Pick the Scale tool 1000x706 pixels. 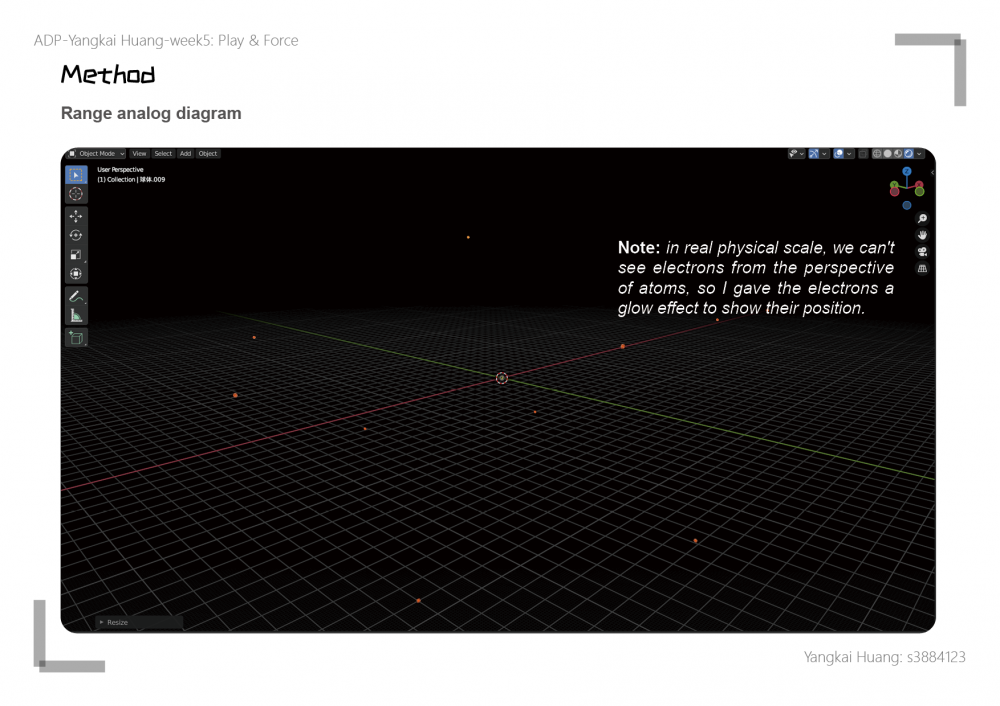click(76, 254)
